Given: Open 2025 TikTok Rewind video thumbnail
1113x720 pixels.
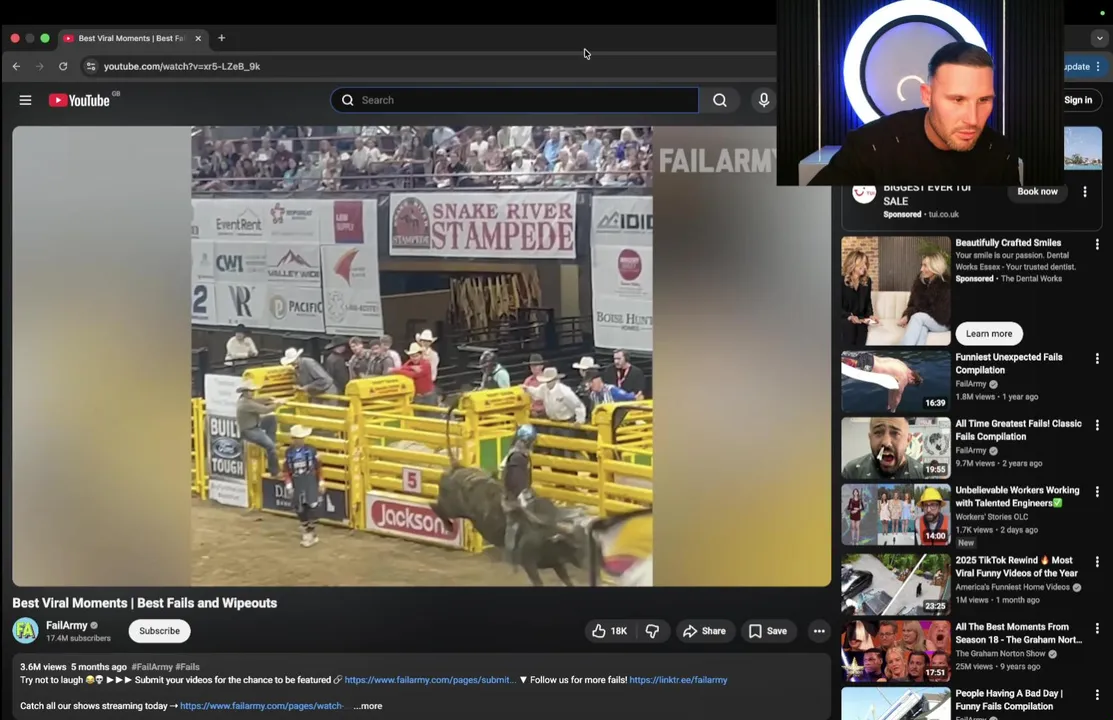Looking at the screenshot, I should click(896, 584).
